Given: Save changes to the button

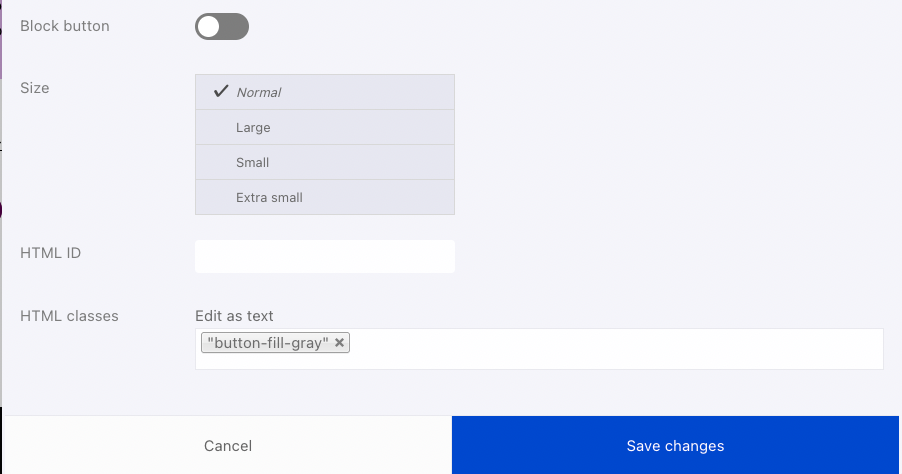Looking at the screenshot, I should click(x=675, y=446).
